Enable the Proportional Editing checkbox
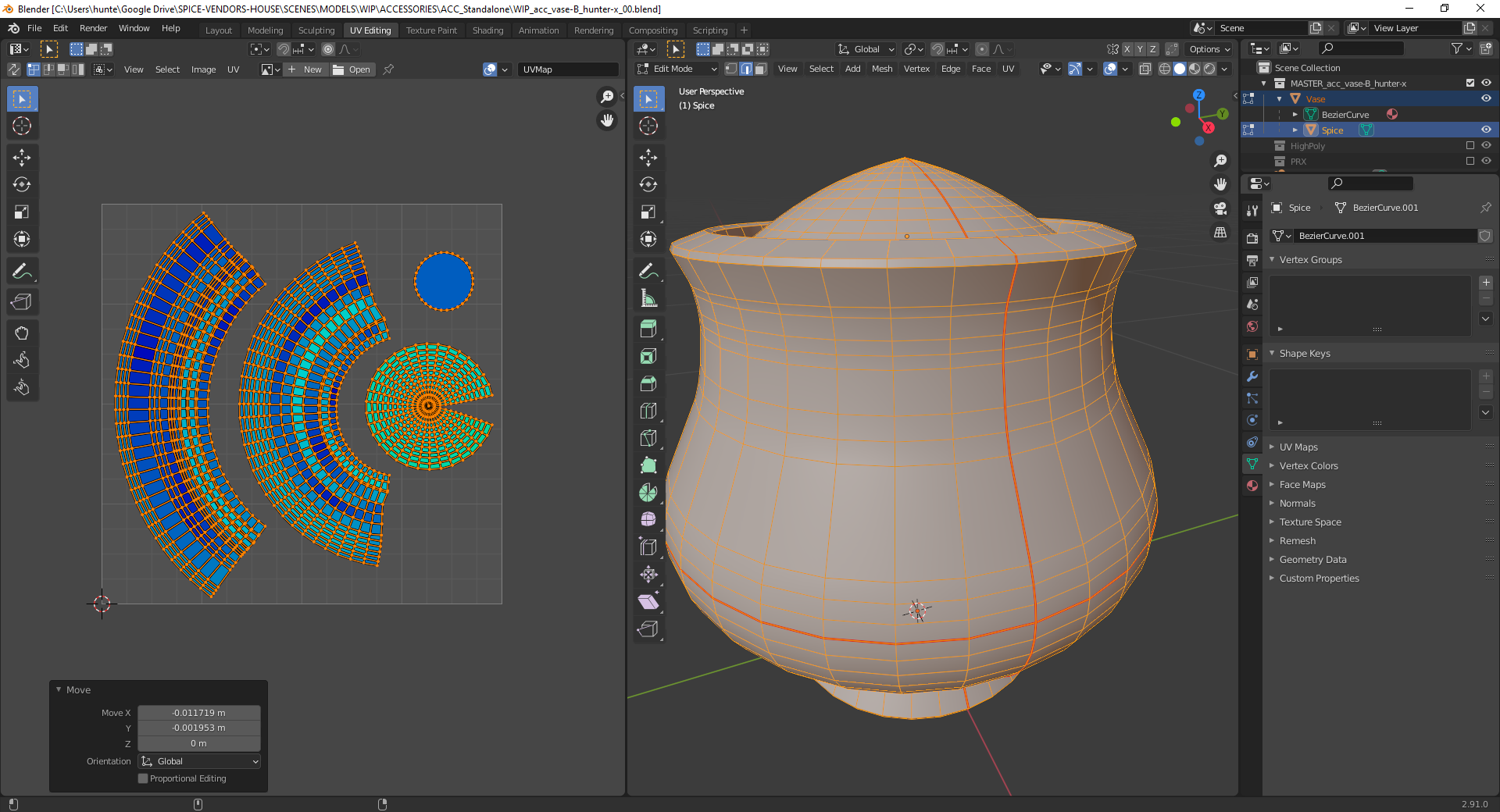The image size is (1500, 812). 143,778
